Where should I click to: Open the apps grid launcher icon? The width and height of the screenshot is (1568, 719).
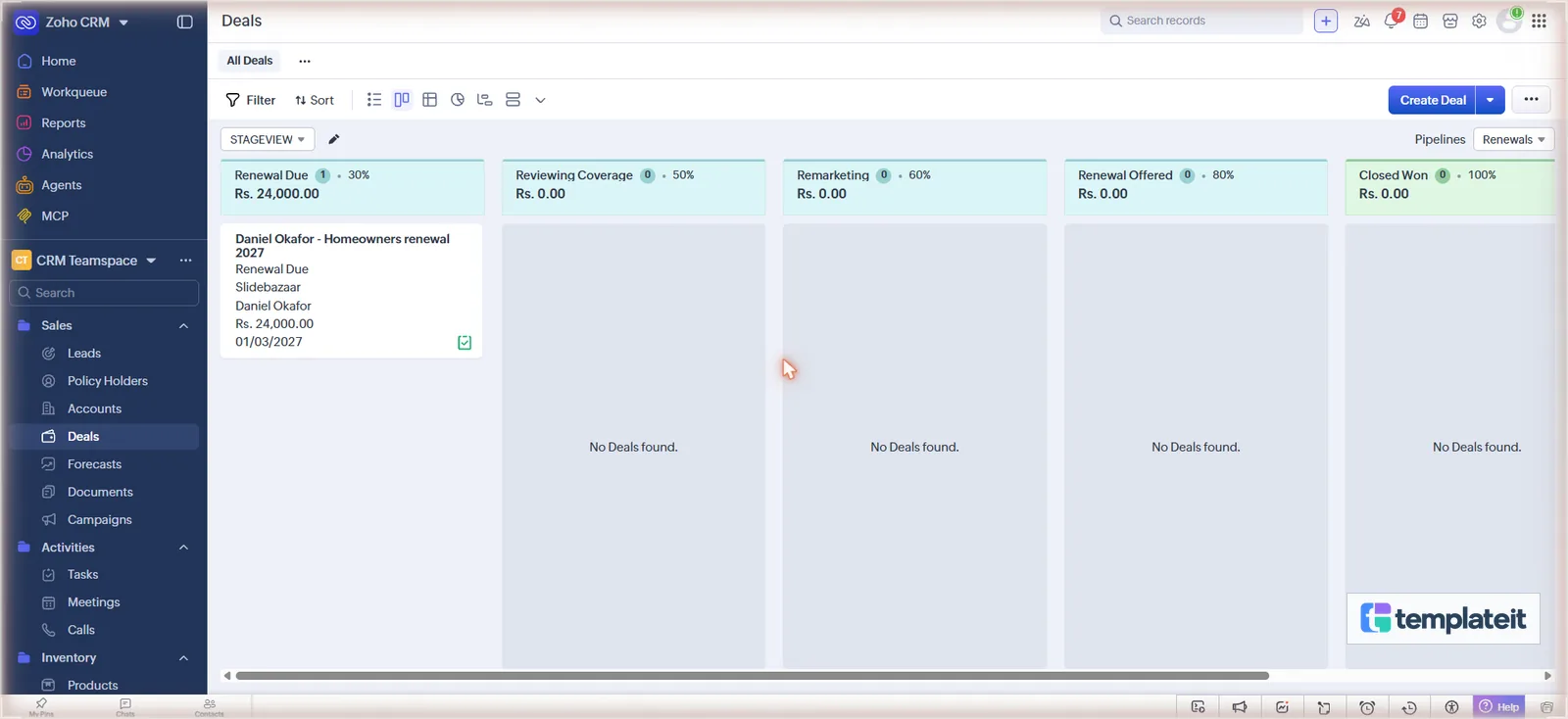pyautogui.click(x=1539, y=21)
